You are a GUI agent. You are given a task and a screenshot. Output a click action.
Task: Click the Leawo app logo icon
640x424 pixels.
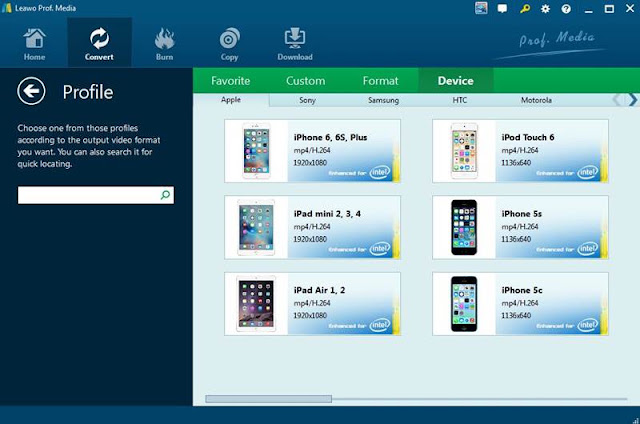click(7, 8)
